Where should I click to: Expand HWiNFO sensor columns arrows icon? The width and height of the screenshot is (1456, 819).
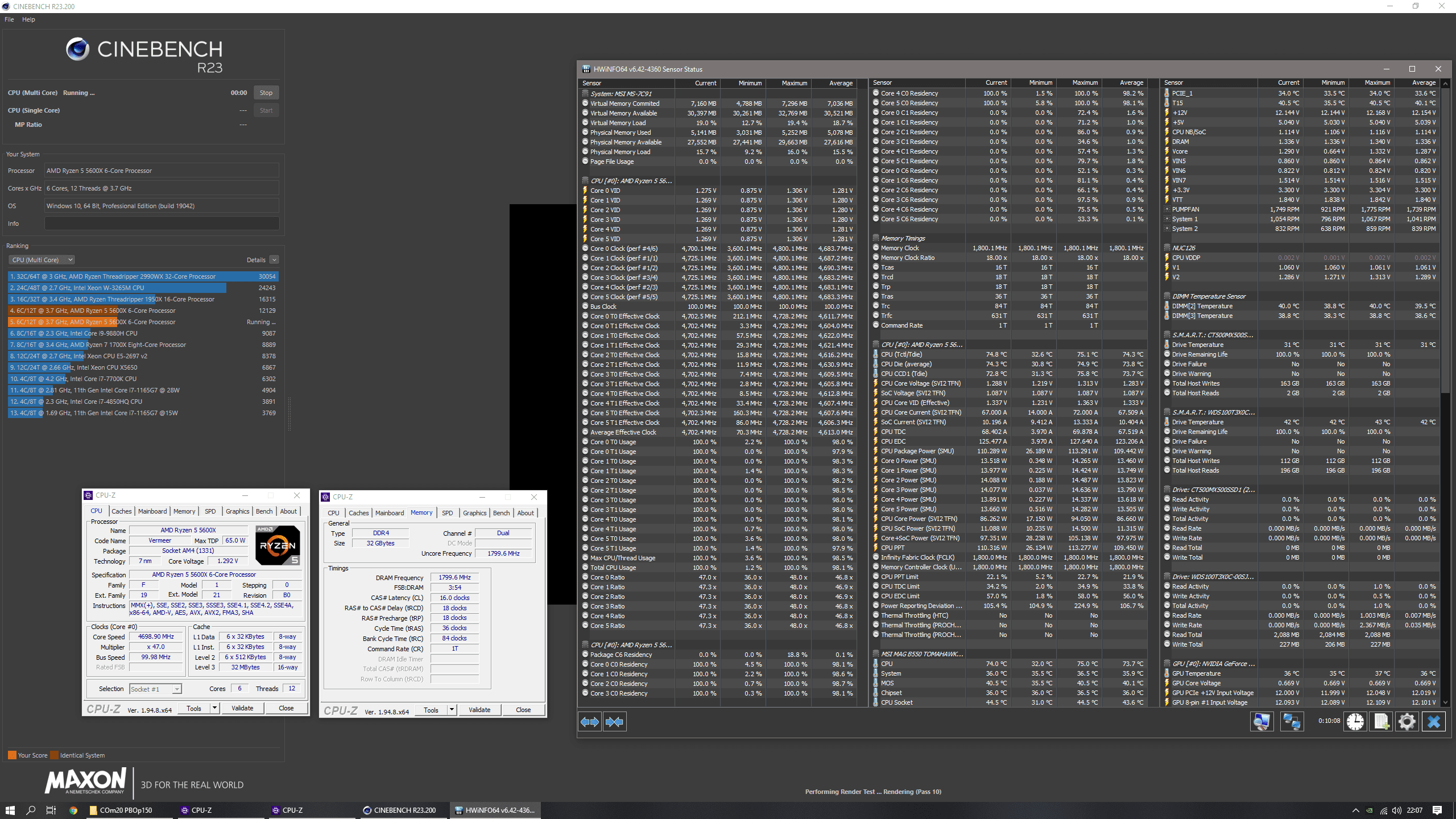(589, 722)
